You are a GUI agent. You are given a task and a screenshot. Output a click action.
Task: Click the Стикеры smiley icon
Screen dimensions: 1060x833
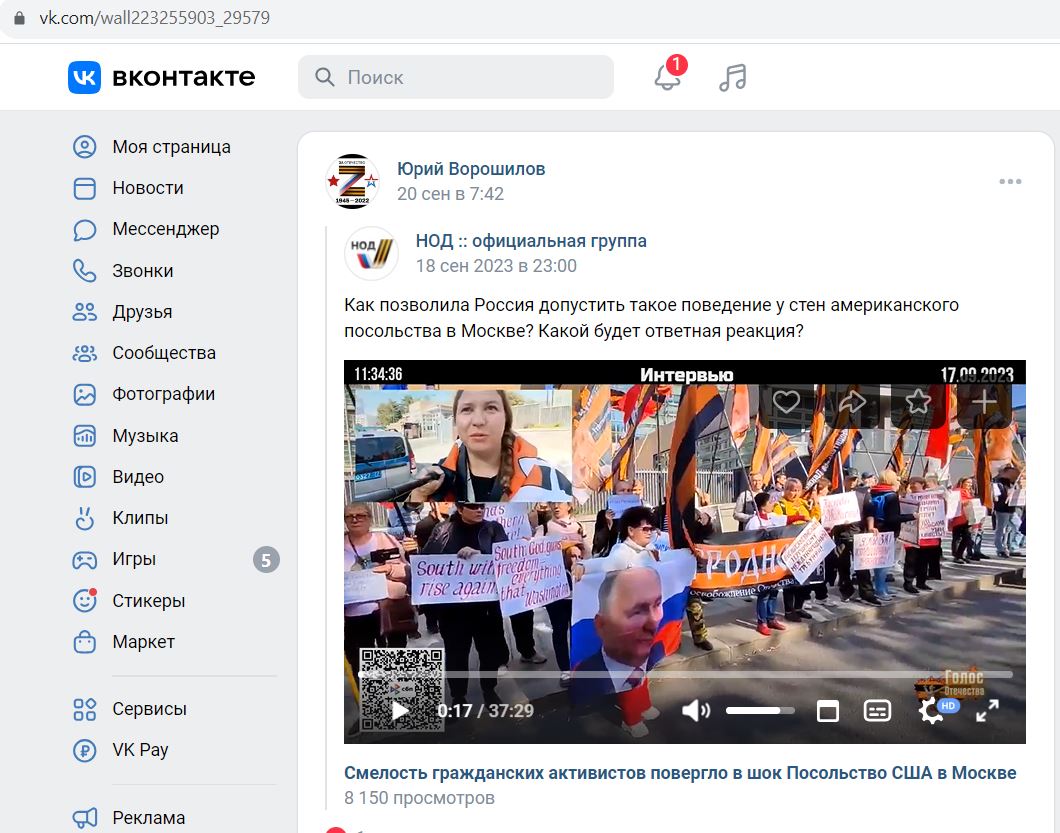click(x=85, y=600)
